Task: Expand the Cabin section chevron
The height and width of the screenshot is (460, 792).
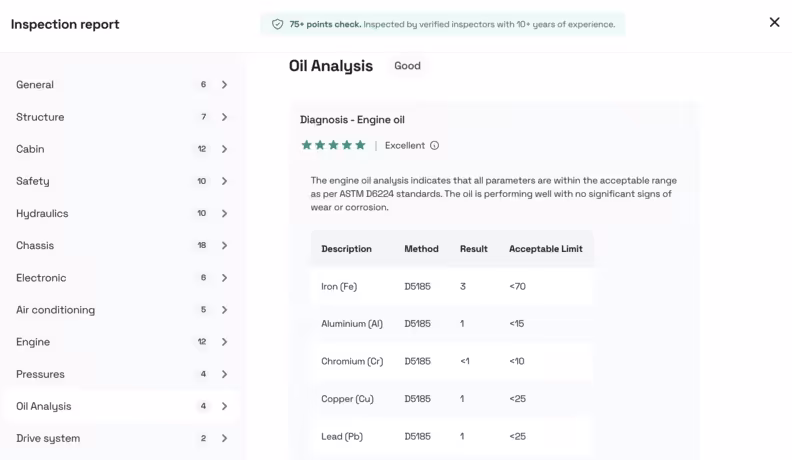Action: 224,149
